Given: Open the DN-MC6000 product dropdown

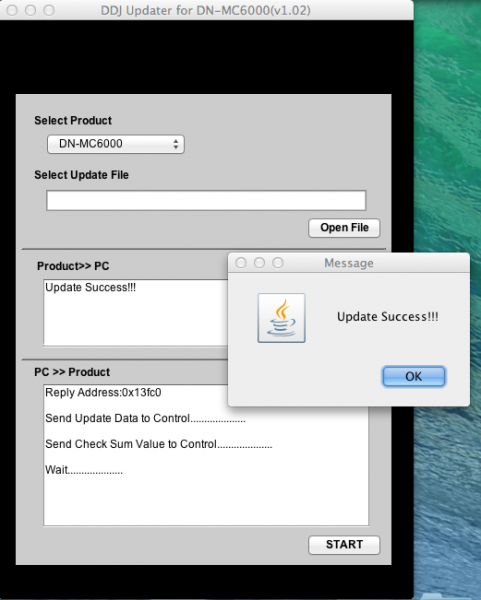Looking at the screenshot, I should click(116, 144).
